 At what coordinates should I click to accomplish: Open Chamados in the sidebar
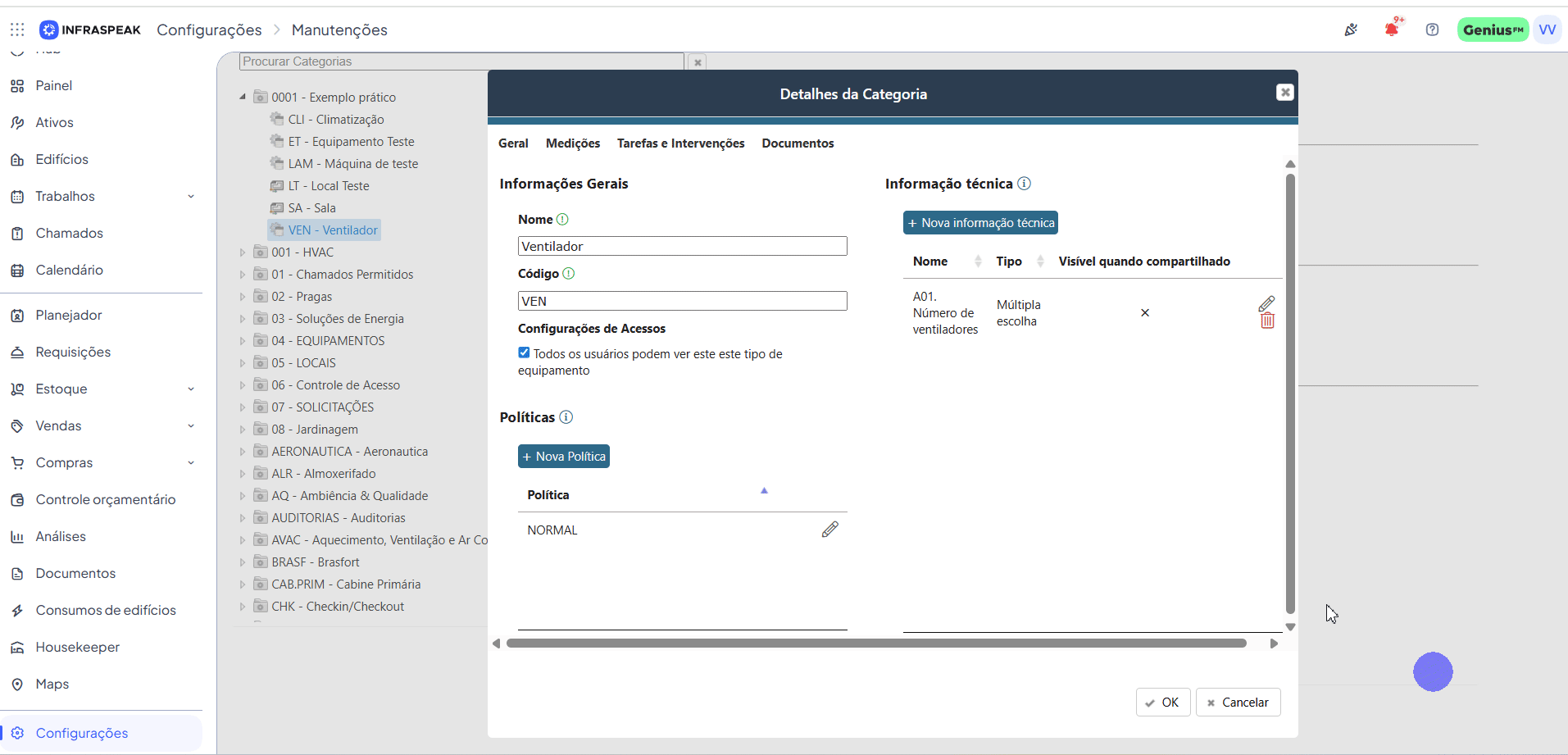[69, 233]
